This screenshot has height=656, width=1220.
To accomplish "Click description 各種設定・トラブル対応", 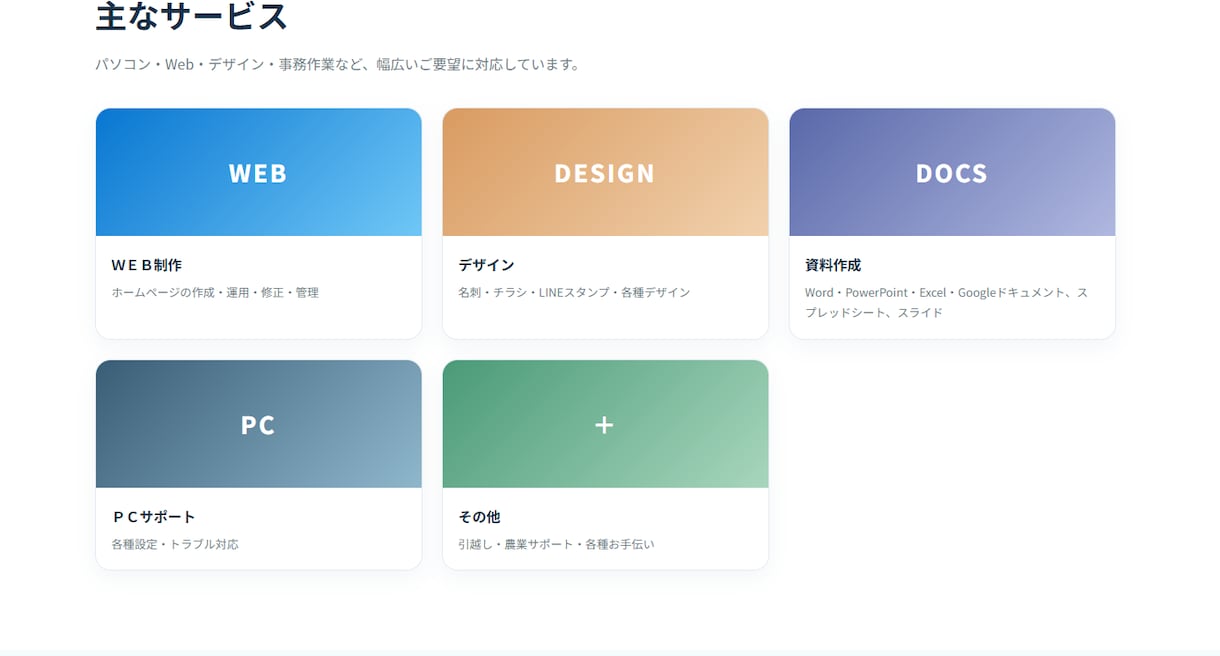I will (x=175, y=545).
